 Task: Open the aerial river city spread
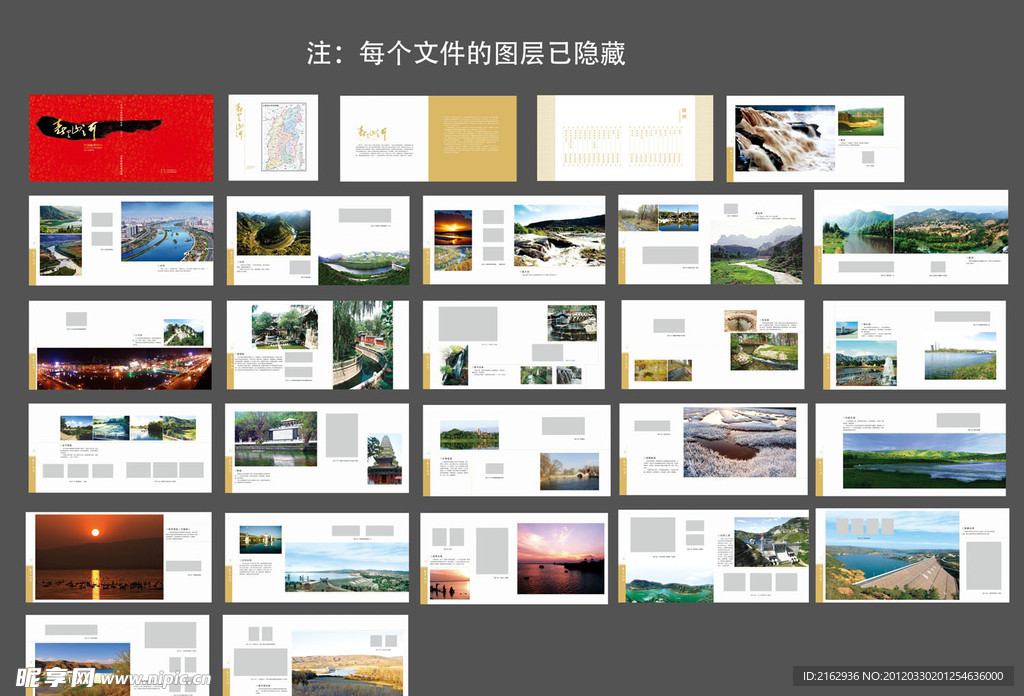pyautogui.click(x=121, y=240)
